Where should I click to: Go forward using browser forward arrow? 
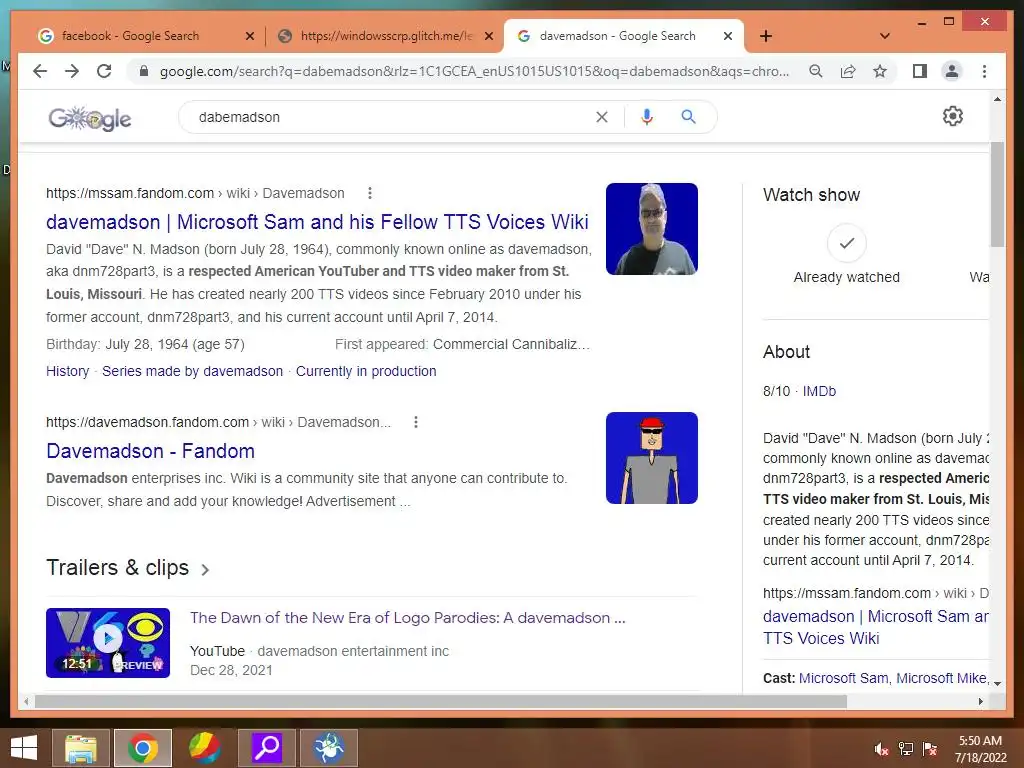click(x=72, y=71)
